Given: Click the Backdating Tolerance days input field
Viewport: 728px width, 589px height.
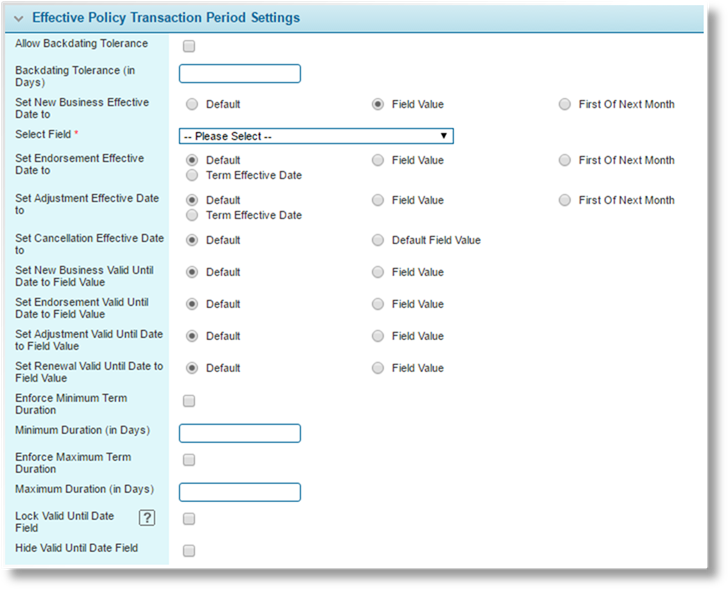Looking at the screenshot, I should (x=240, y=74).
